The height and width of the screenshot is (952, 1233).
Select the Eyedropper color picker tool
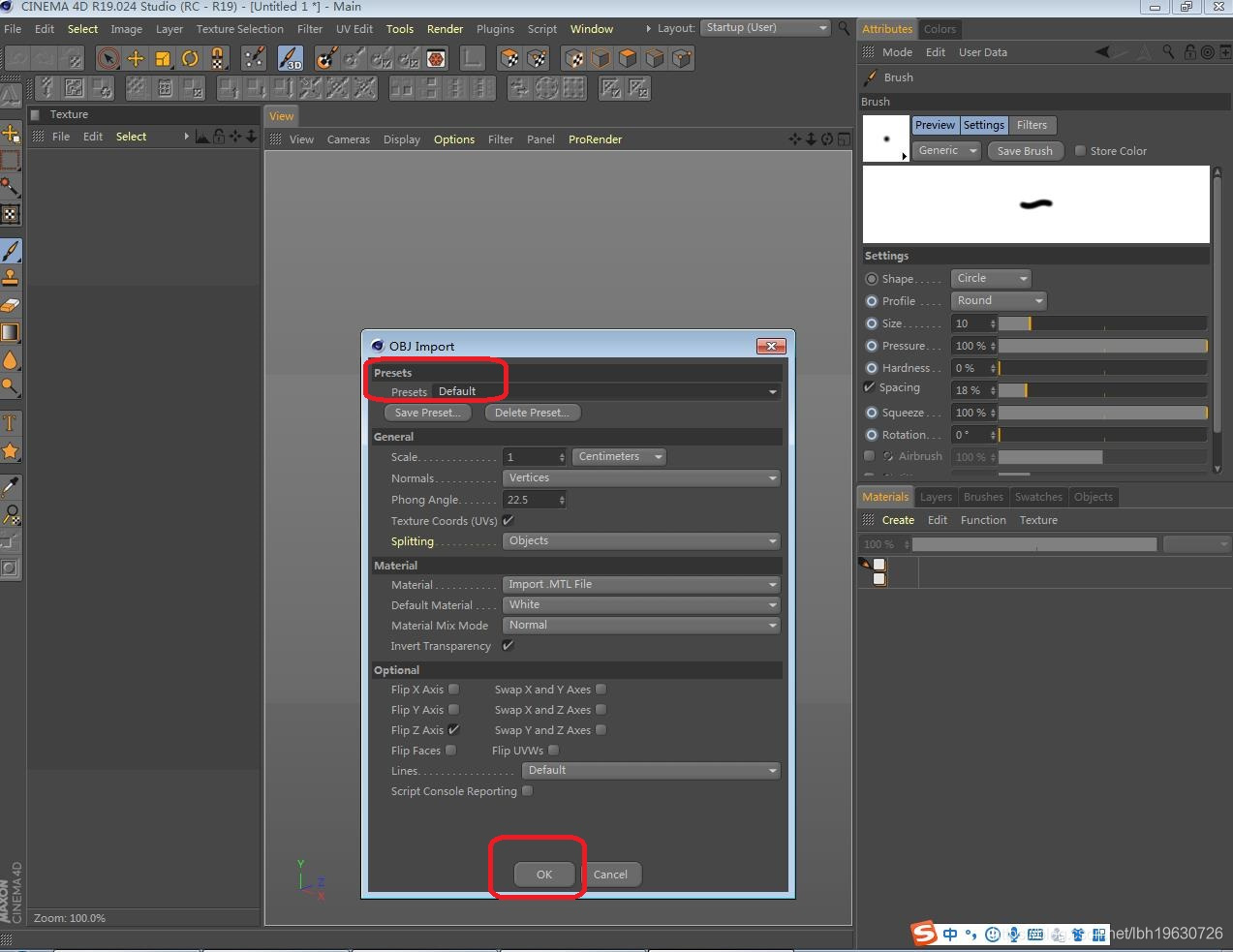point(11,486)
